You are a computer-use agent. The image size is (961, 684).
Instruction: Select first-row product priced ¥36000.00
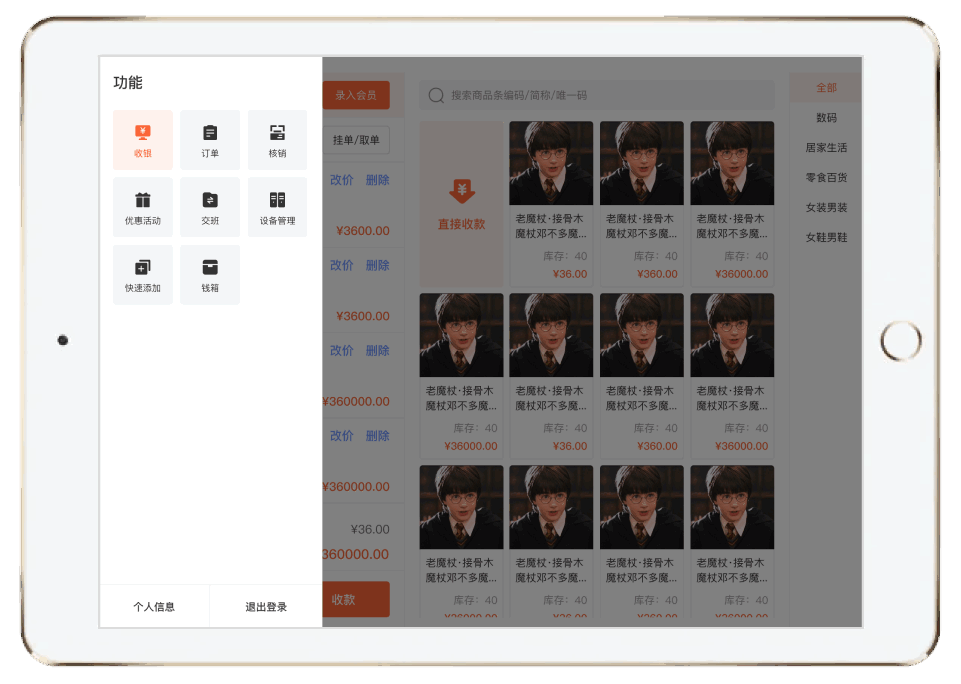click(x=732, y=204)
